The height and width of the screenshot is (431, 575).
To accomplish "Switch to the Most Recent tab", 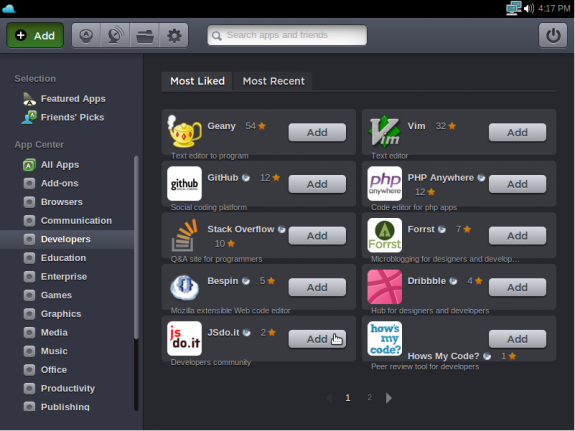I will [x=274, y=81].
